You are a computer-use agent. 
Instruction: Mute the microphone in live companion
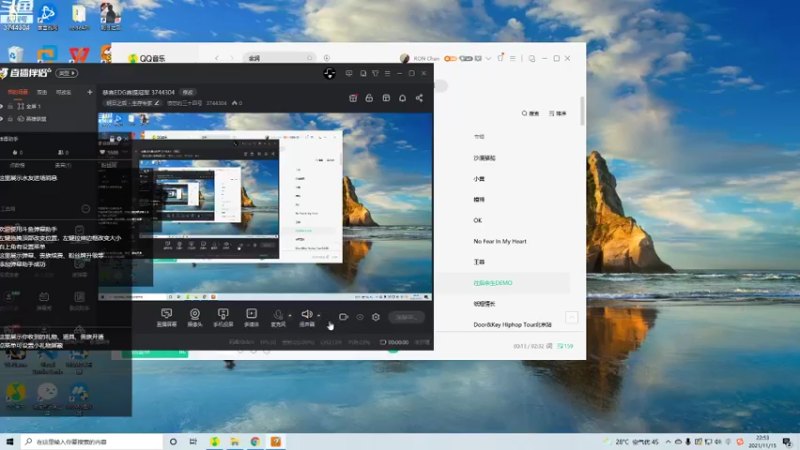tap(278, 315)
